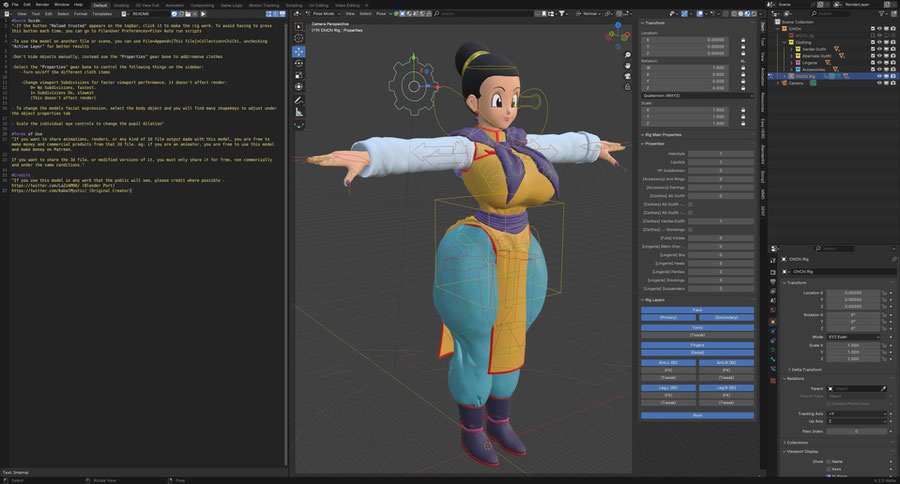Click the Torso rig layer button
The height and width of the screenshot is (484, 900).
(x=697, y=327)
